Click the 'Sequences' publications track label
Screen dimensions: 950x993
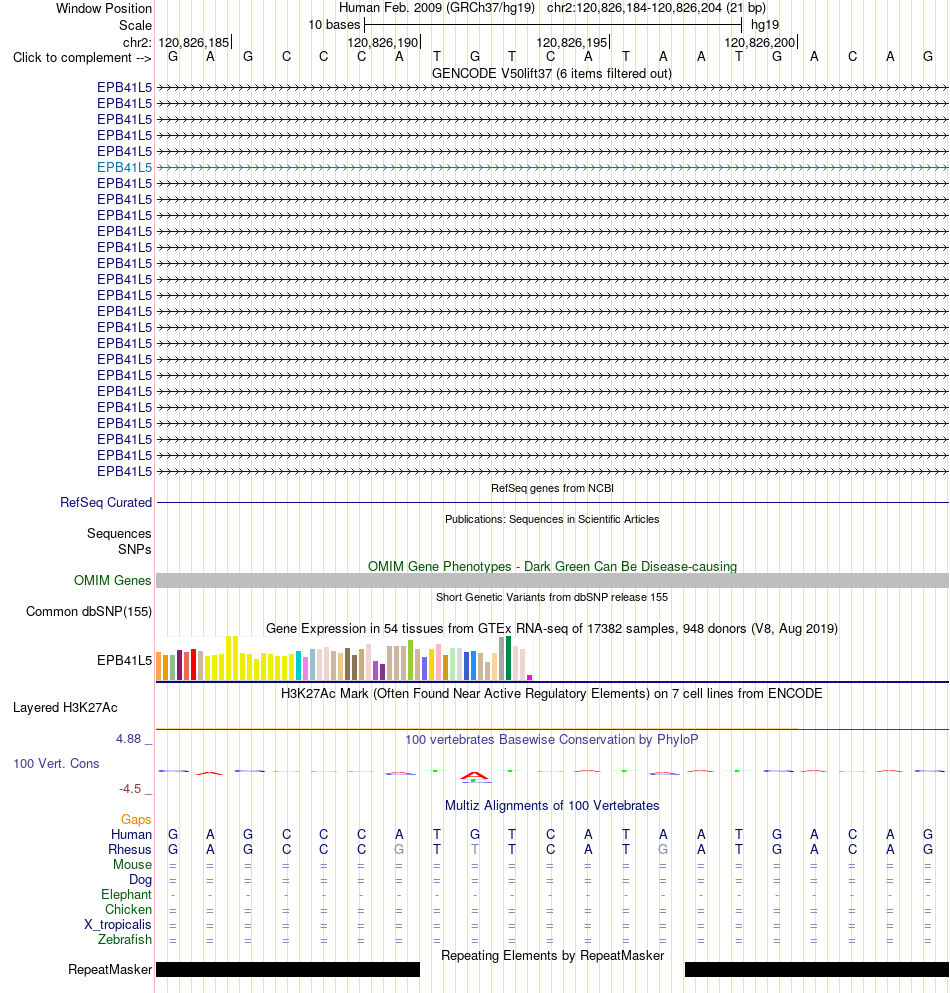119,533
